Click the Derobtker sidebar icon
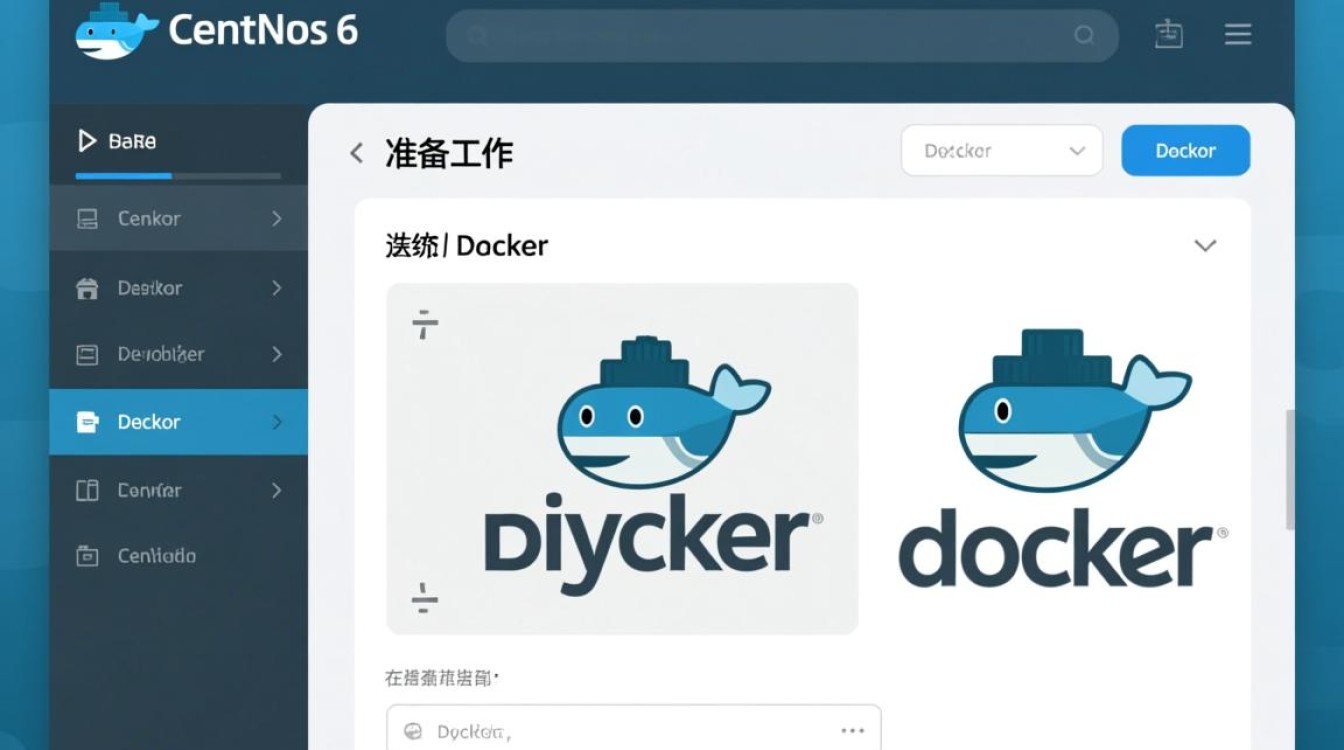The width and height of the screenshot is (1344, 750). pos(87,354)
